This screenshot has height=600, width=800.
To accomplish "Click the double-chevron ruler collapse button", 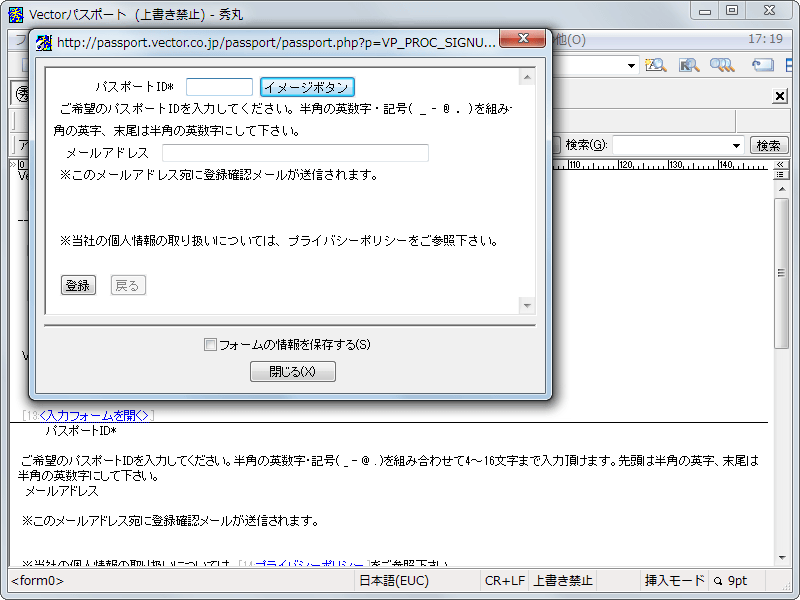I will 780,164.
